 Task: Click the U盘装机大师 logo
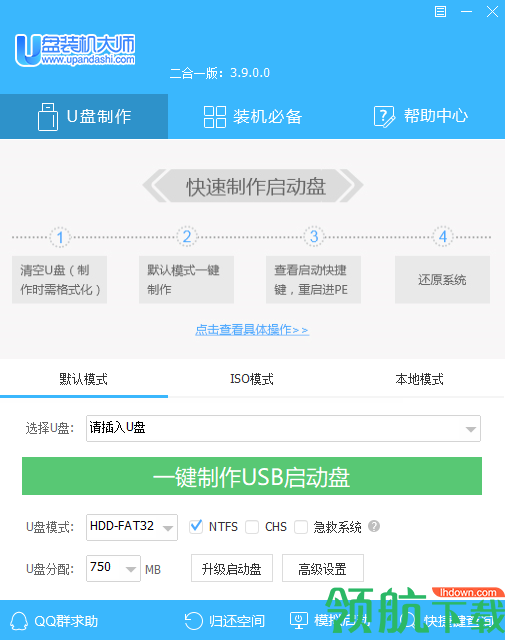click(x=75, y=50)
